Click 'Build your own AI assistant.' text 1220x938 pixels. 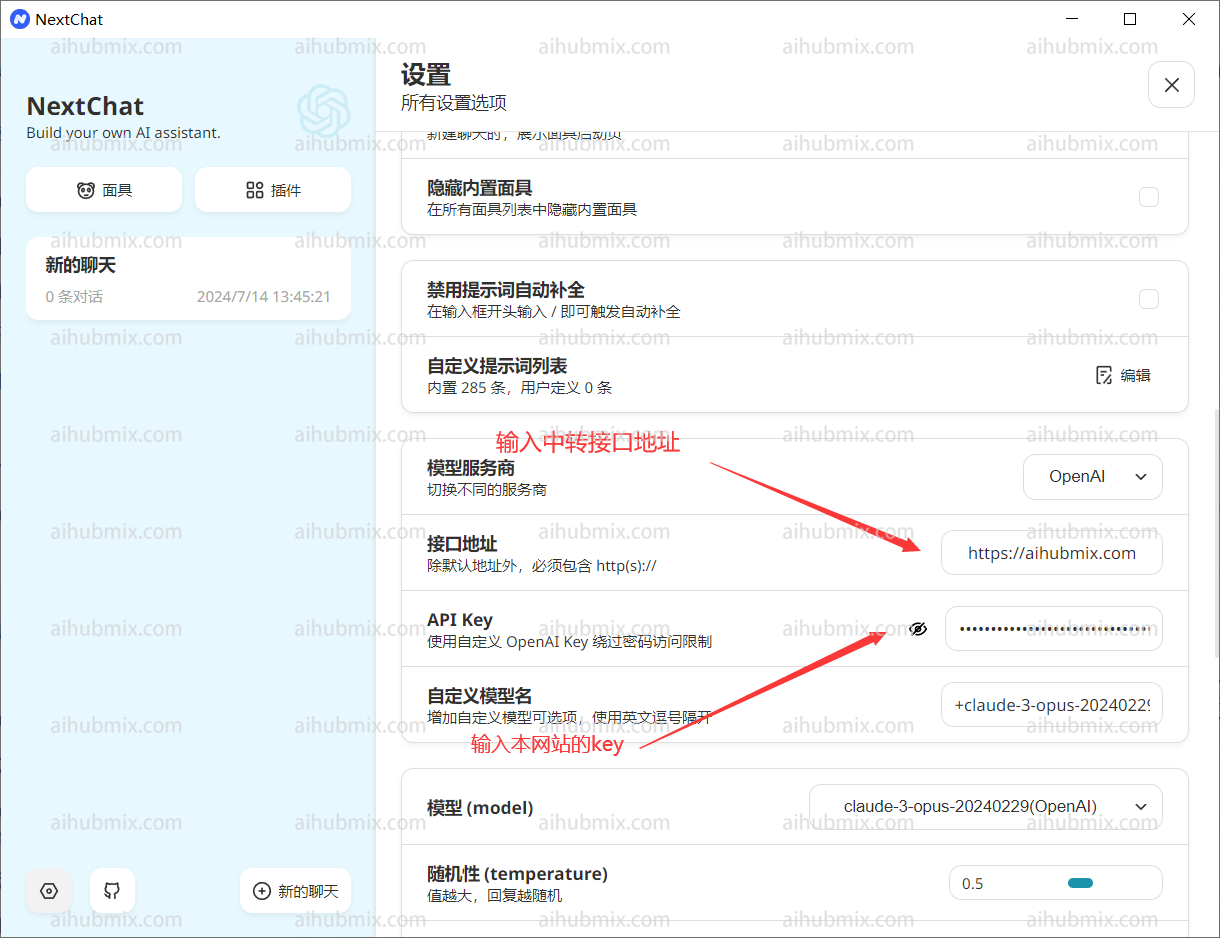click(x=123, y=133)
